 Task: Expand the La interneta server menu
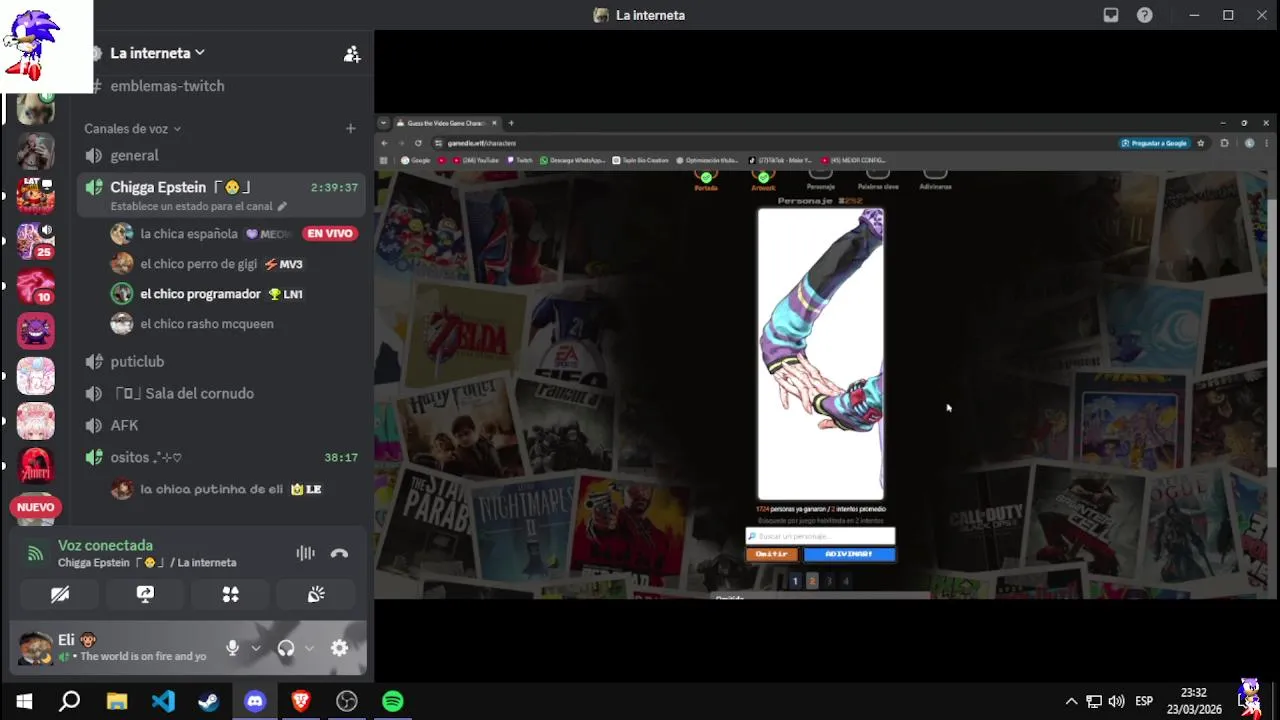[157, 53]
